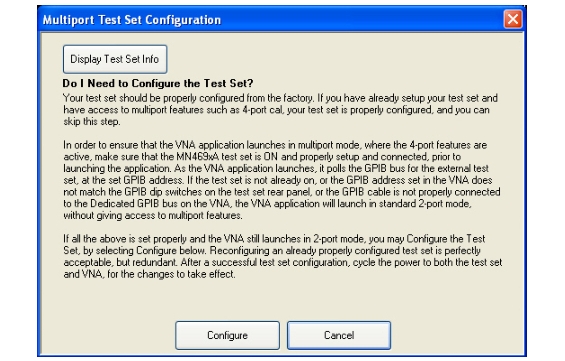565x361 pixels.
Task: Select heading 'Do I Need to Configure the Test Set?'
Action: (158, 83)
